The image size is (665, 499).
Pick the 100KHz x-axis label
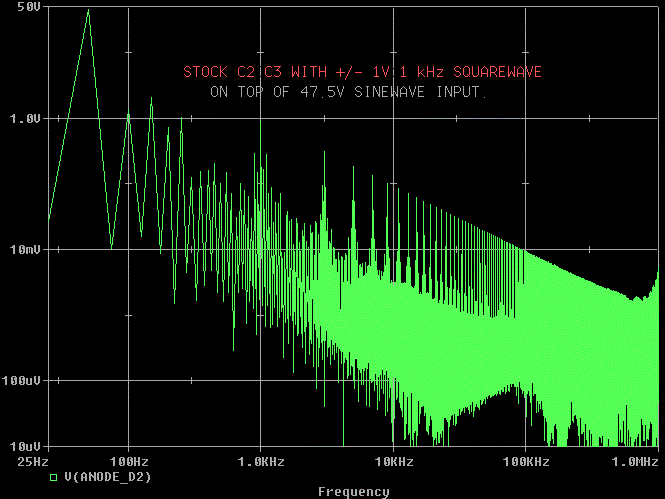pyautogui.click(x=525, y=462)
